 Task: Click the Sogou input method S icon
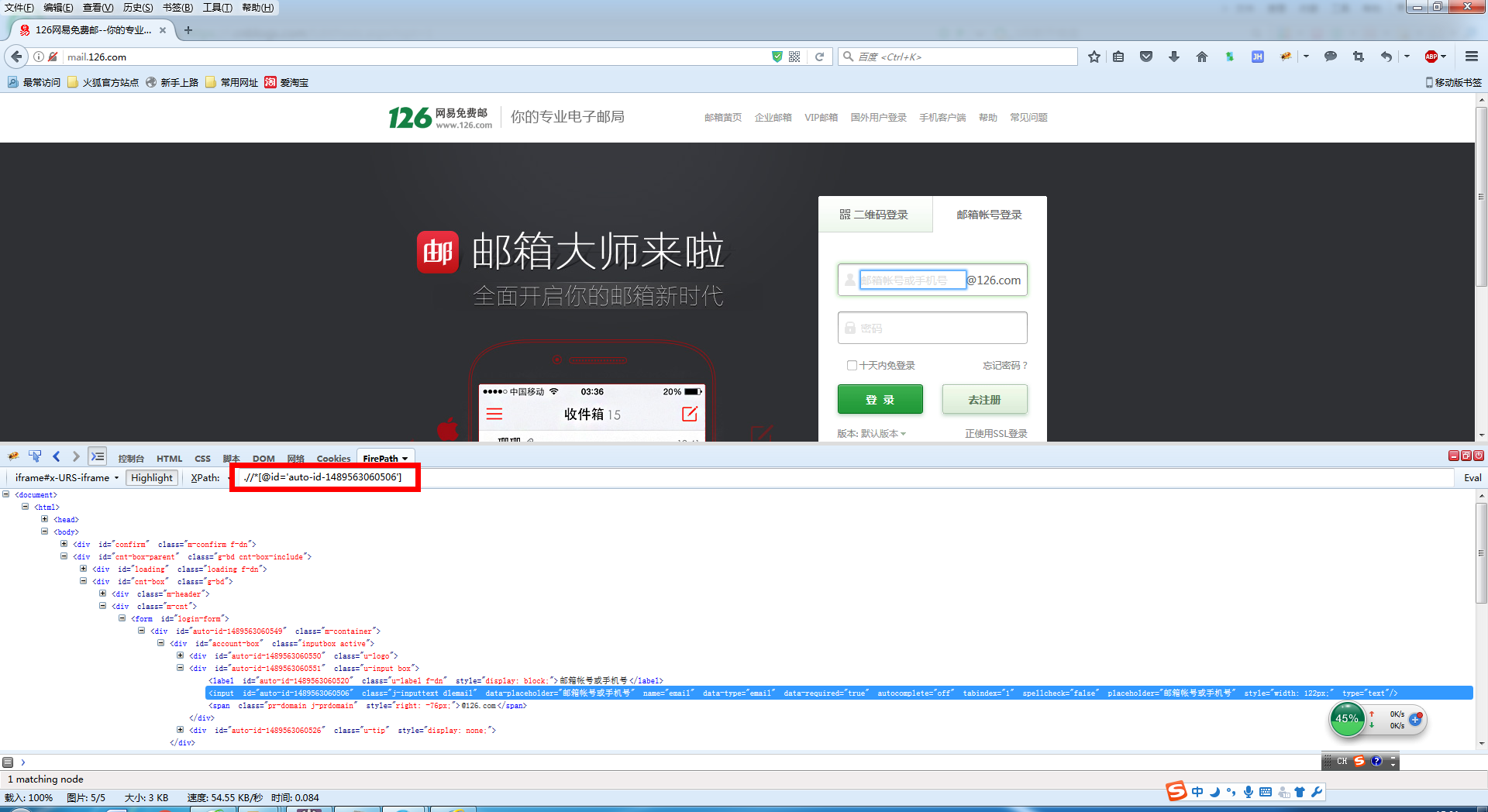point(1176,791)
